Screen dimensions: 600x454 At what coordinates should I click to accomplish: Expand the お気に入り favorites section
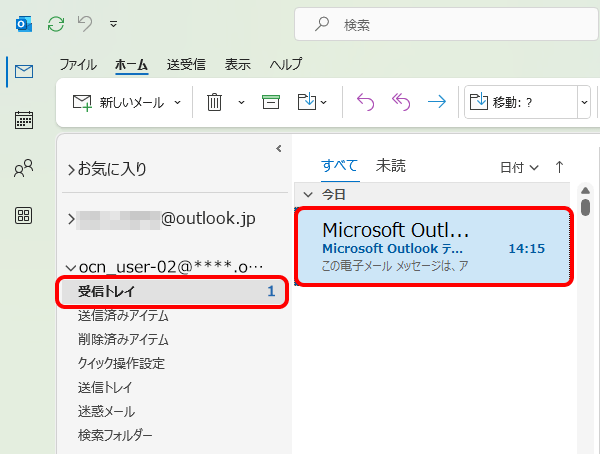(70, 169)
